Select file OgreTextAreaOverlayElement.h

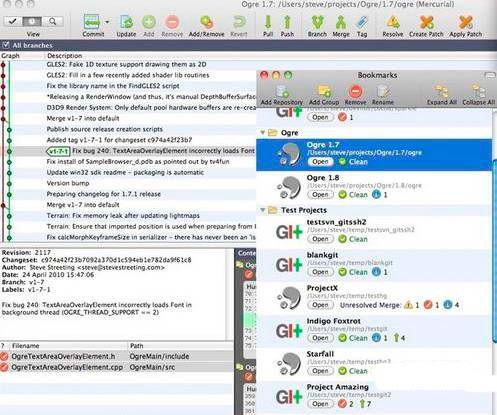point(117,356)
